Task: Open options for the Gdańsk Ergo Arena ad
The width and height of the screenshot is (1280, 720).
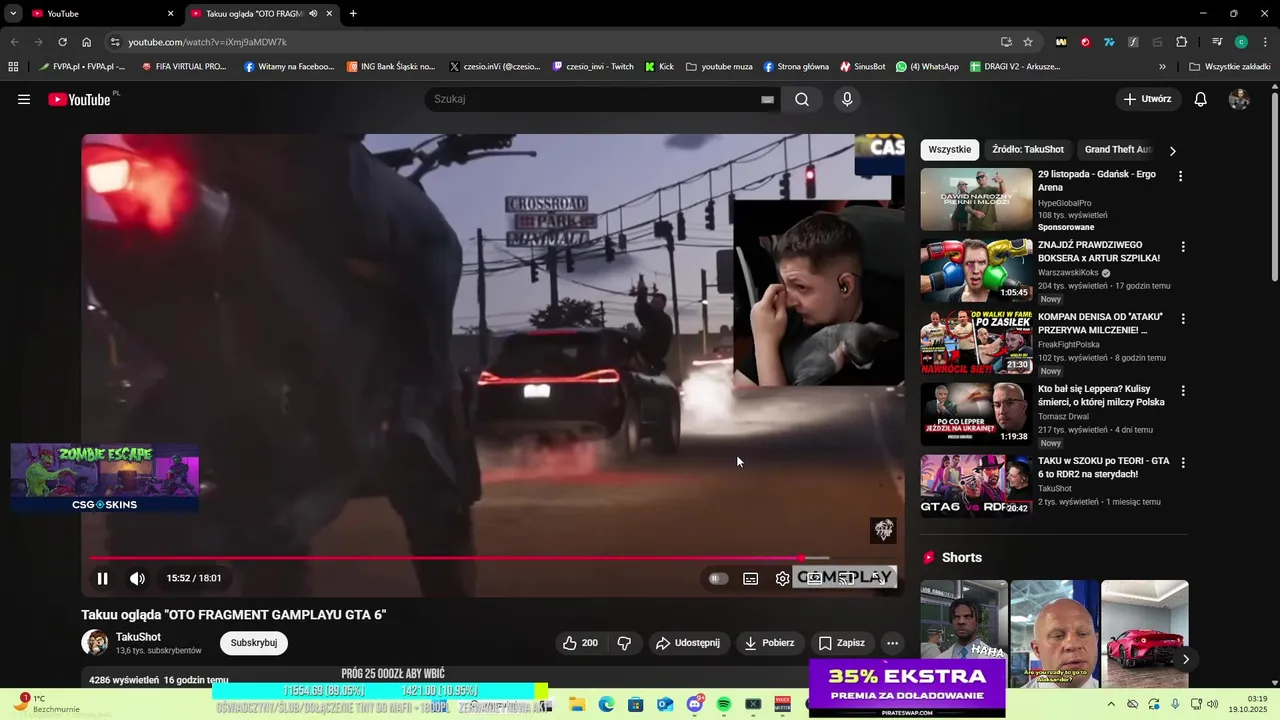Action: point(1180,176)
